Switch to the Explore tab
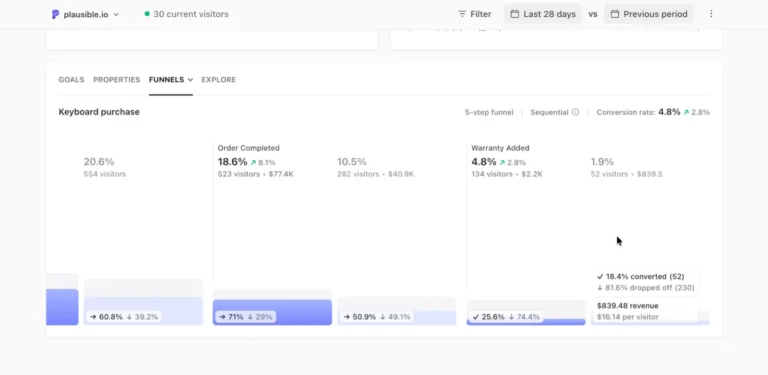 point(218,80)
